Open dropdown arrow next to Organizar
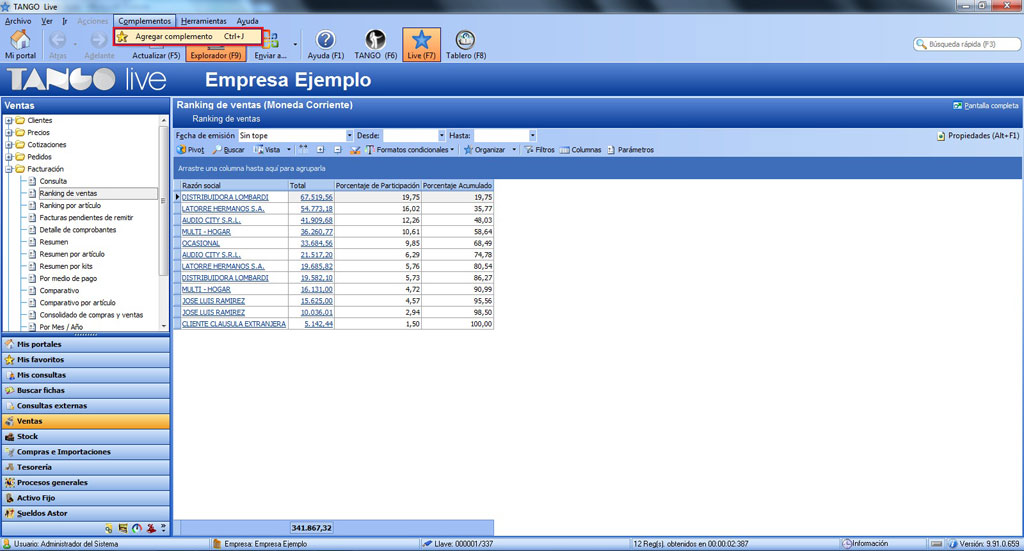 [x=514, y=150]
